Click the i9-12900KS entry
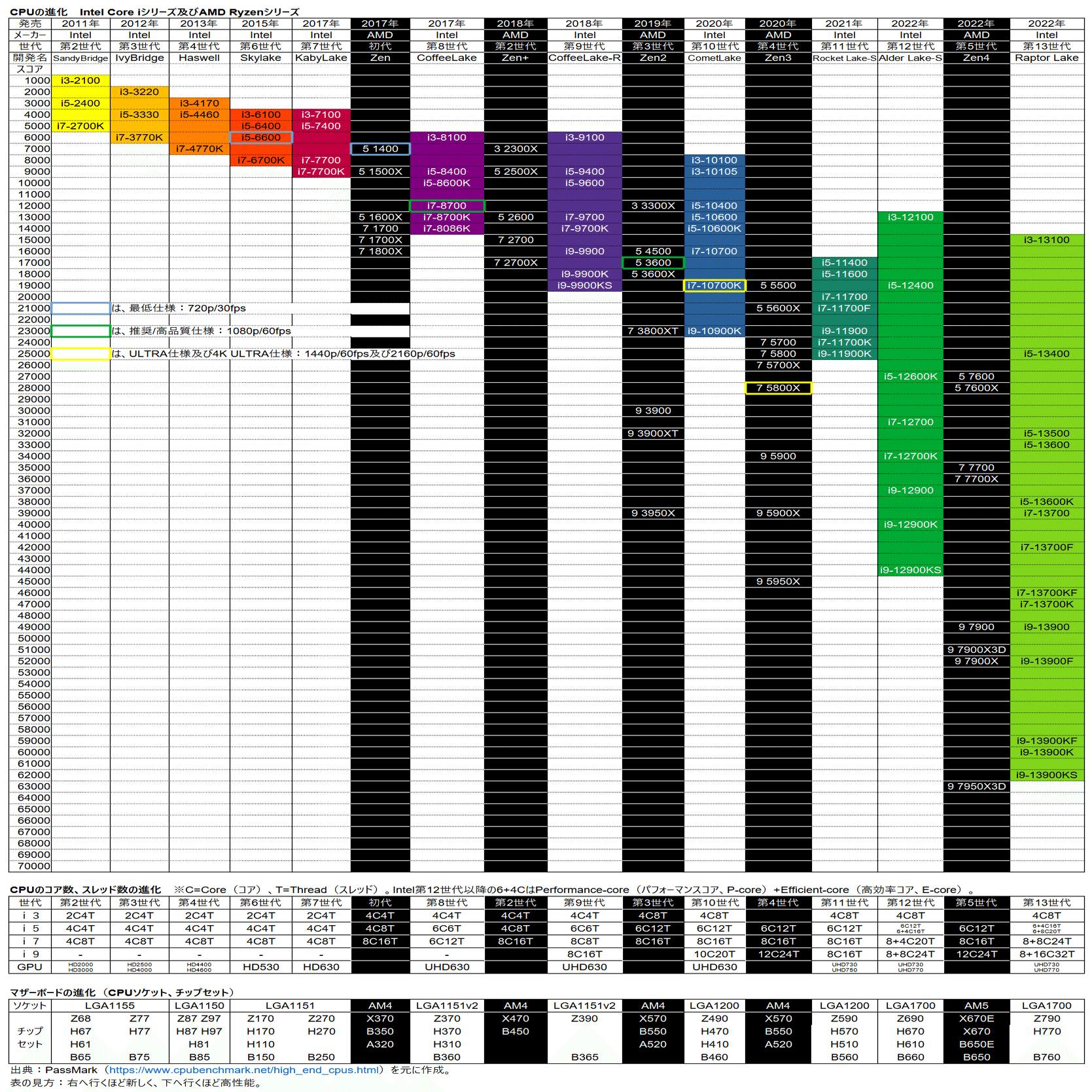 [910, 570]
